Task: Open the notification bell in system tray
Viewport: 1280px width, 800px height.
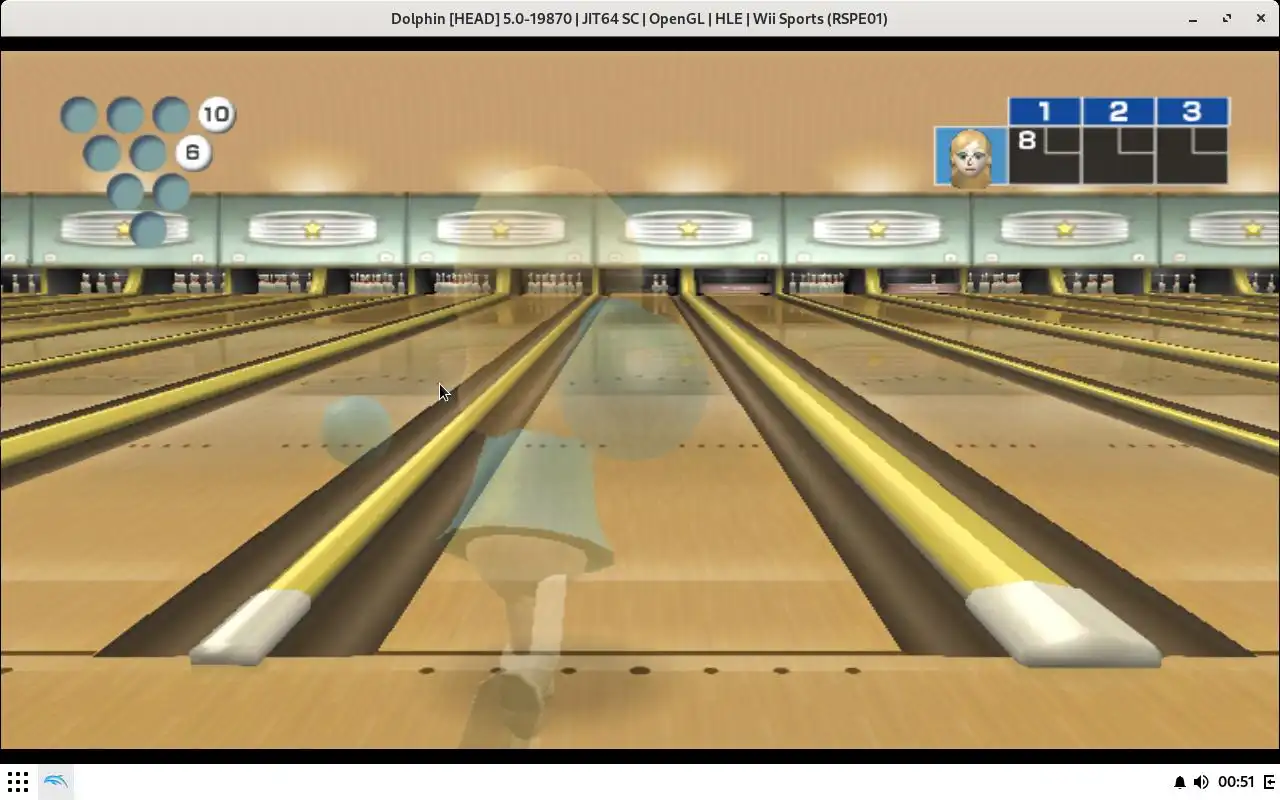Action: tap(1179, 782)
